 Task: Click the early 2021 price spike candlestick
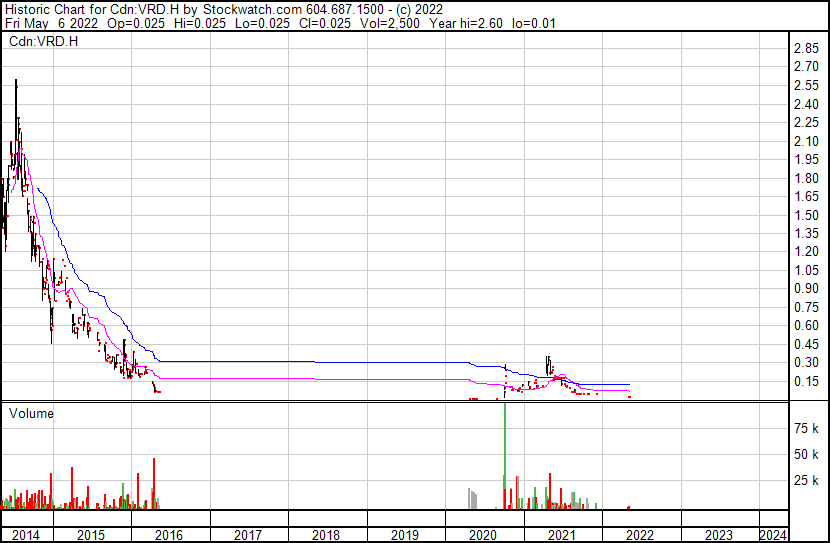coord(548,364)
